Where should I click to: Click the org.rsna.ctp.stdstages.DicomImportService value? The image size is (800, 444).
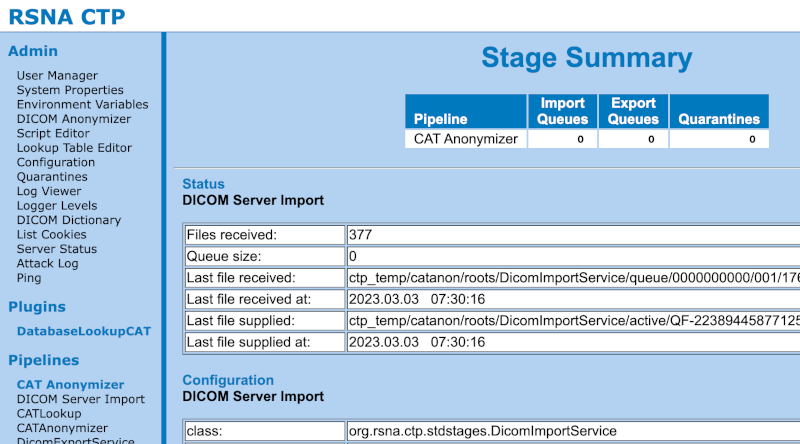(483, 431)
